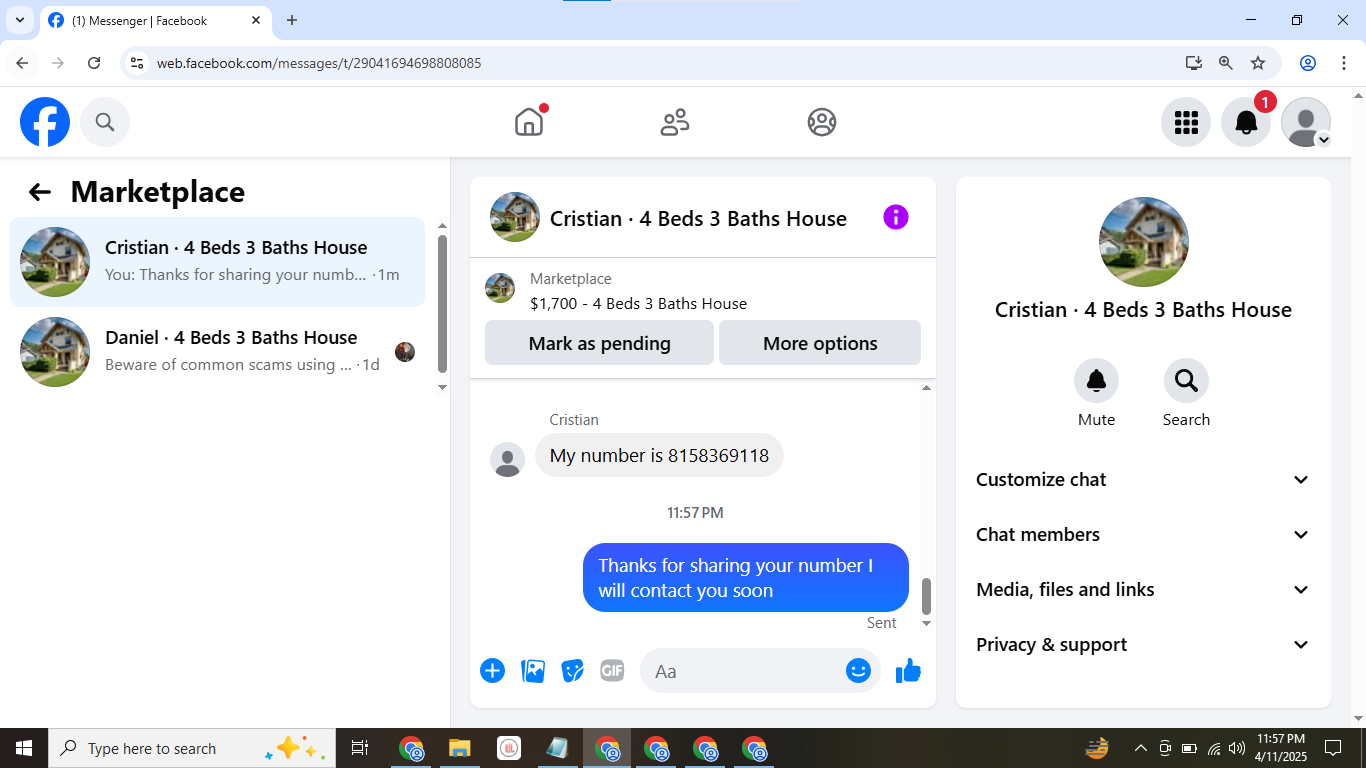1366x768 pixels.
Task: Open File Explorer from the taskbar
Action: 459,748
